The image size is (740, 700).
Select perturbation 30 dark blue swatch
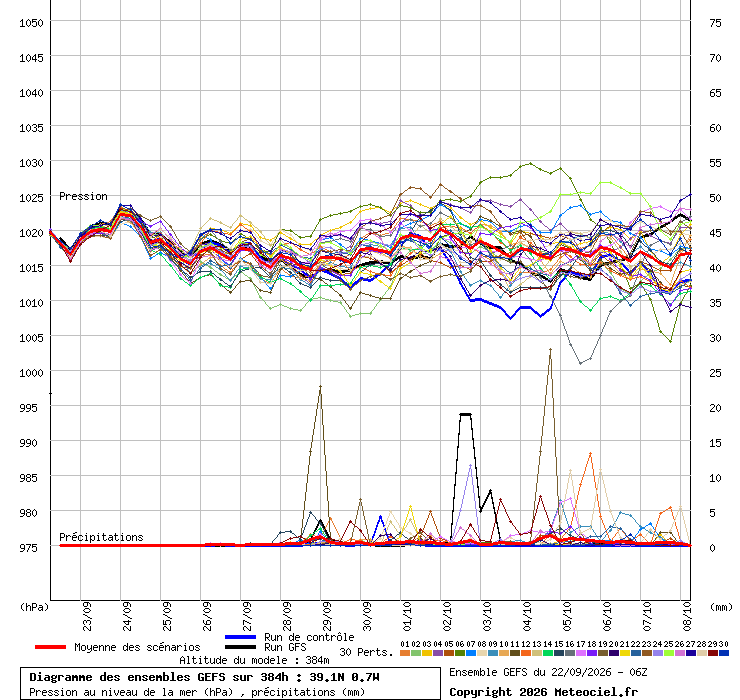click(x=723, y=653)
